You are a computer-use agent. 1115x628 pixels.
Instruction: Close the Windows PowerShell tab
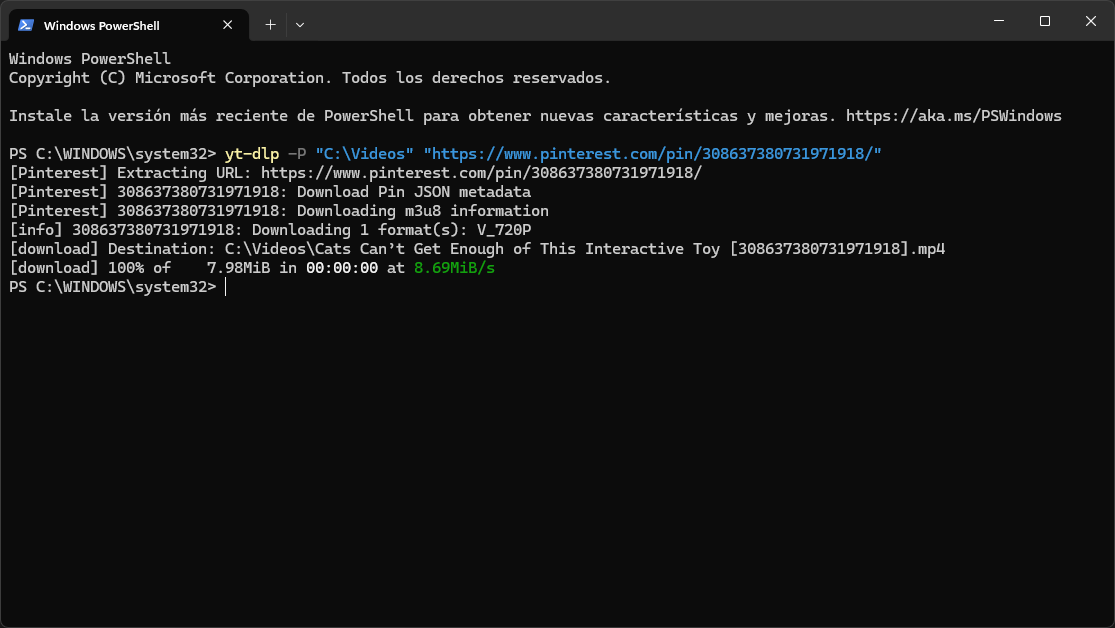click(x=228, y=25)
